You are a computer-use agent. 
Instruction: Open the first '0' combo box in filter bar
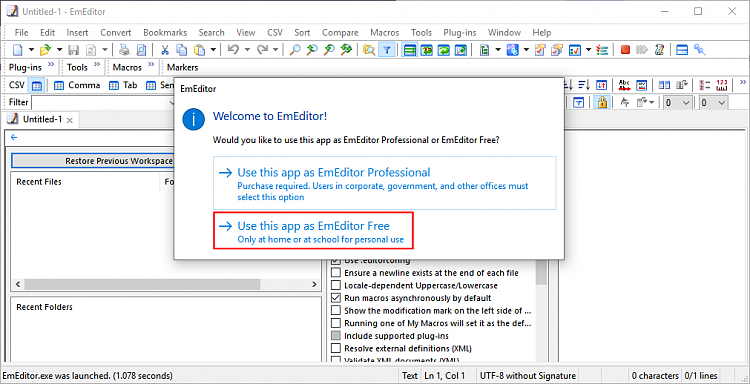click(x=677, y=102)
